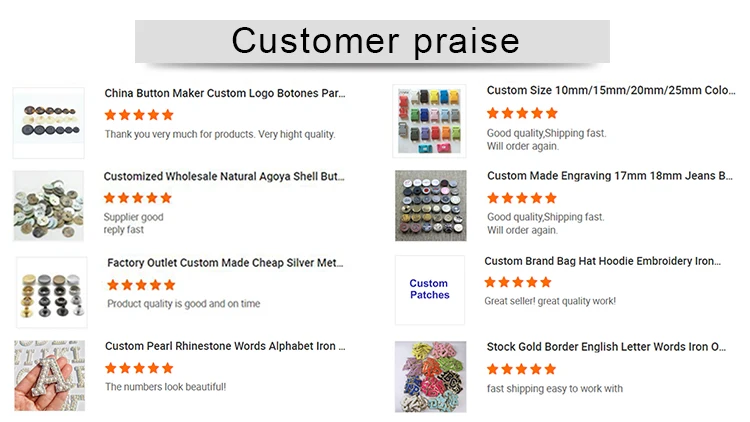Open the colorful size buttons product image

[430, 120]
